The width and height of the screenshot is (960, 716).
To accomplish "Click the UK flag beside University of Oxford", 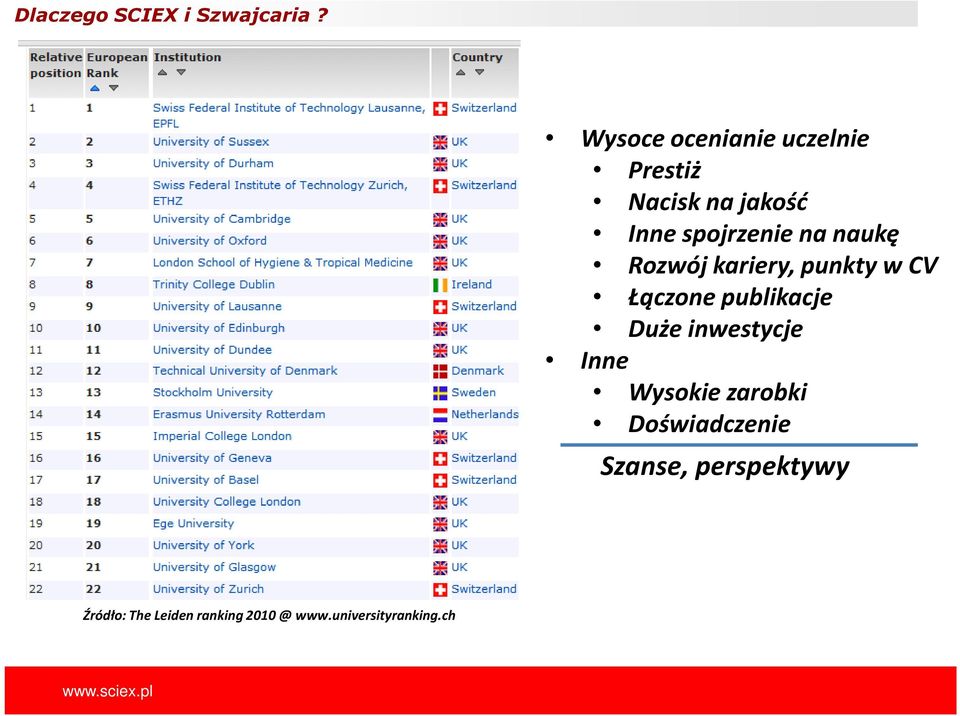I will tap(440, 241).
